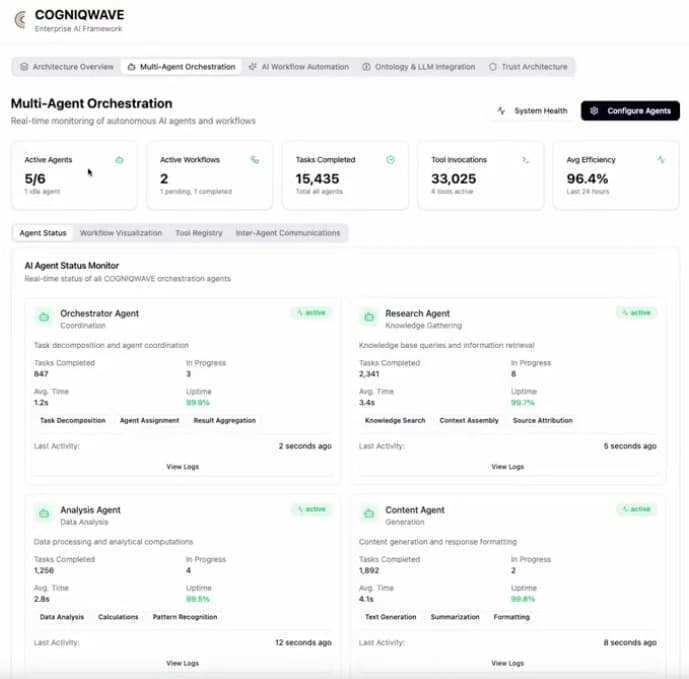This screenshot has width=689, height=679.
Task: Click the Active Workflows icon
Action: 254,160
